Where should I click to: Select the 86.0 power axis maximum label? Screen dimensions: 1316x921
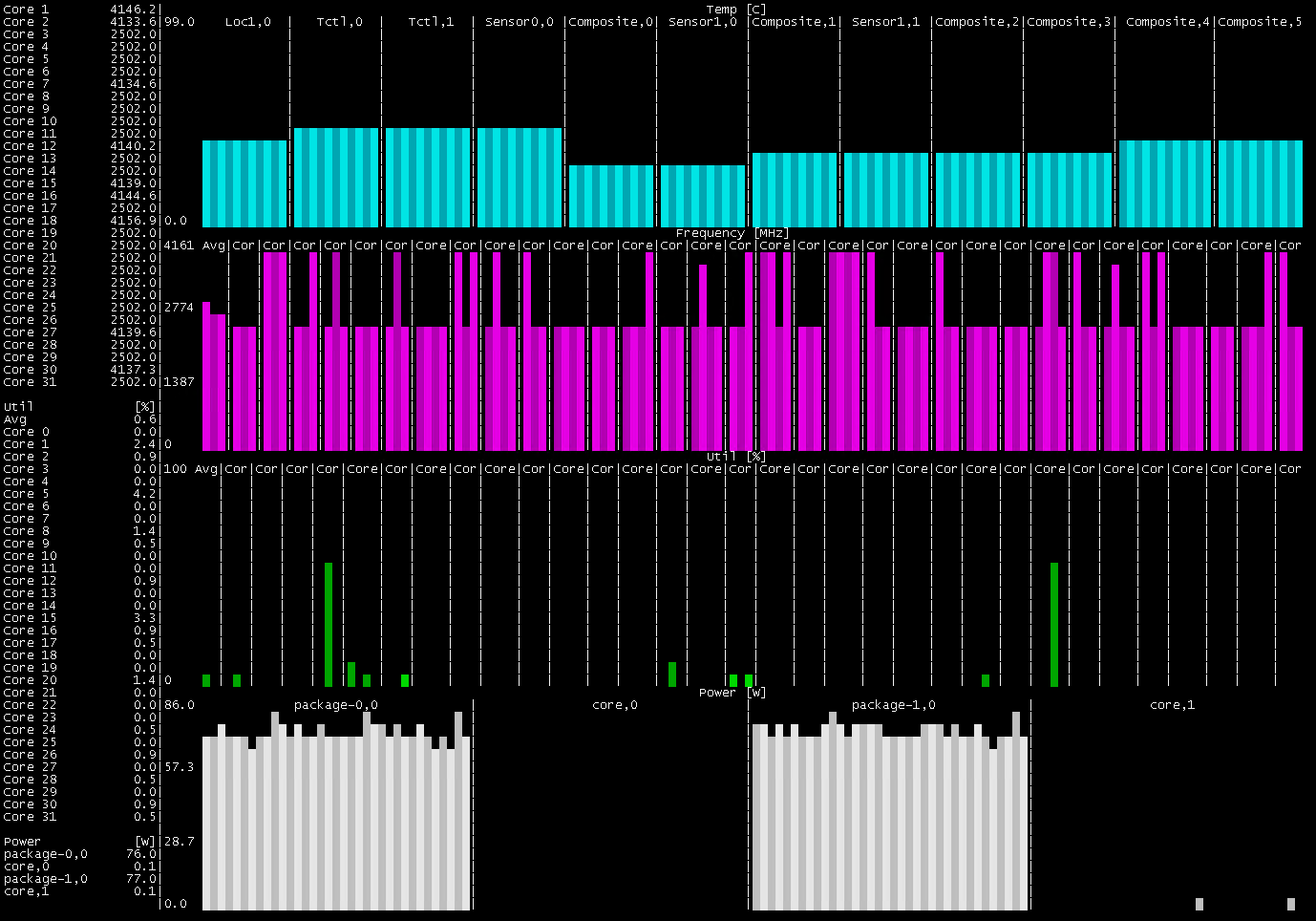[x=179, y=705]
